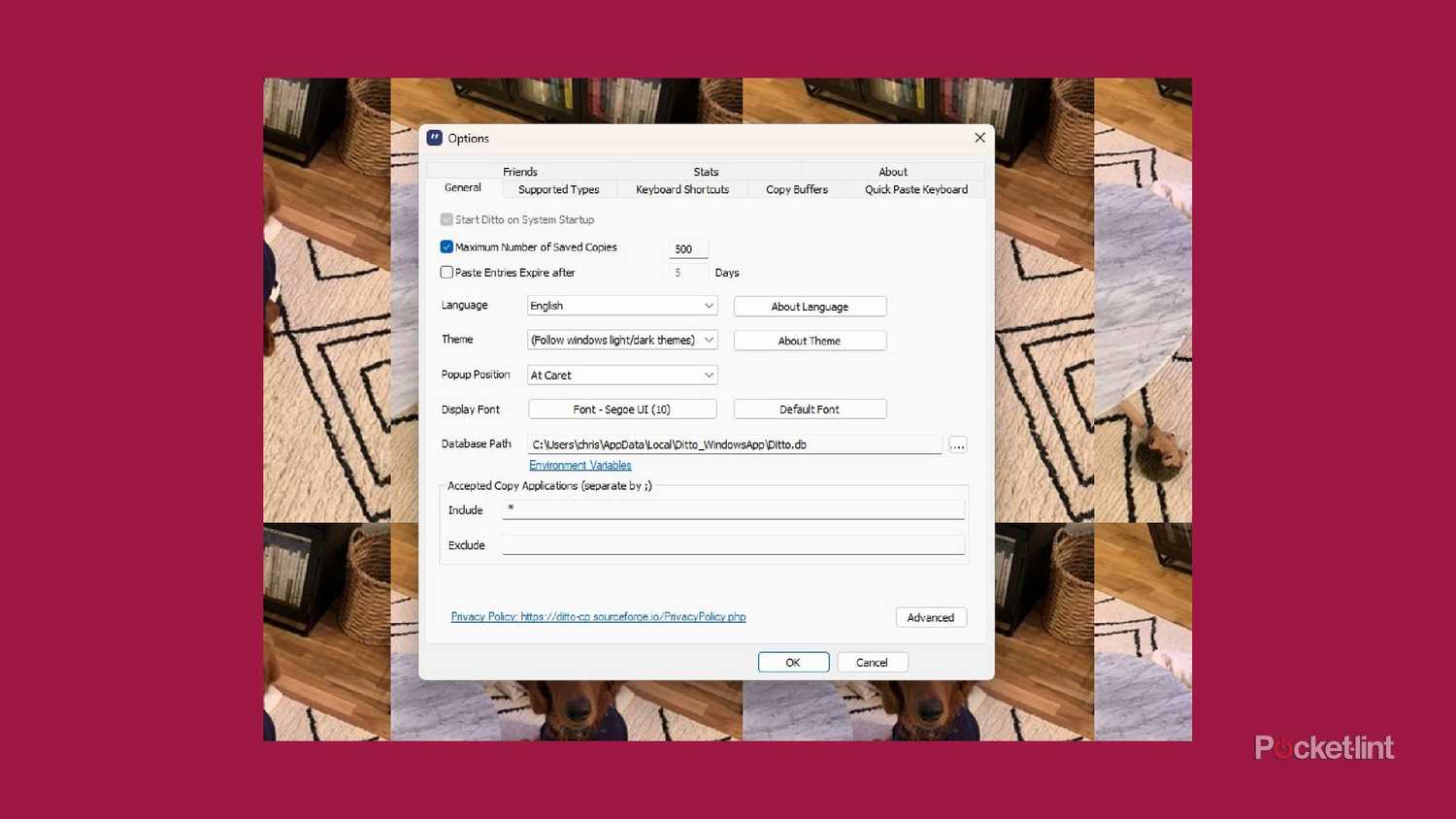Enable Paste Entries Expire after checkbox
Viewport: 1456px width, 819px height.
click(447, 273)
